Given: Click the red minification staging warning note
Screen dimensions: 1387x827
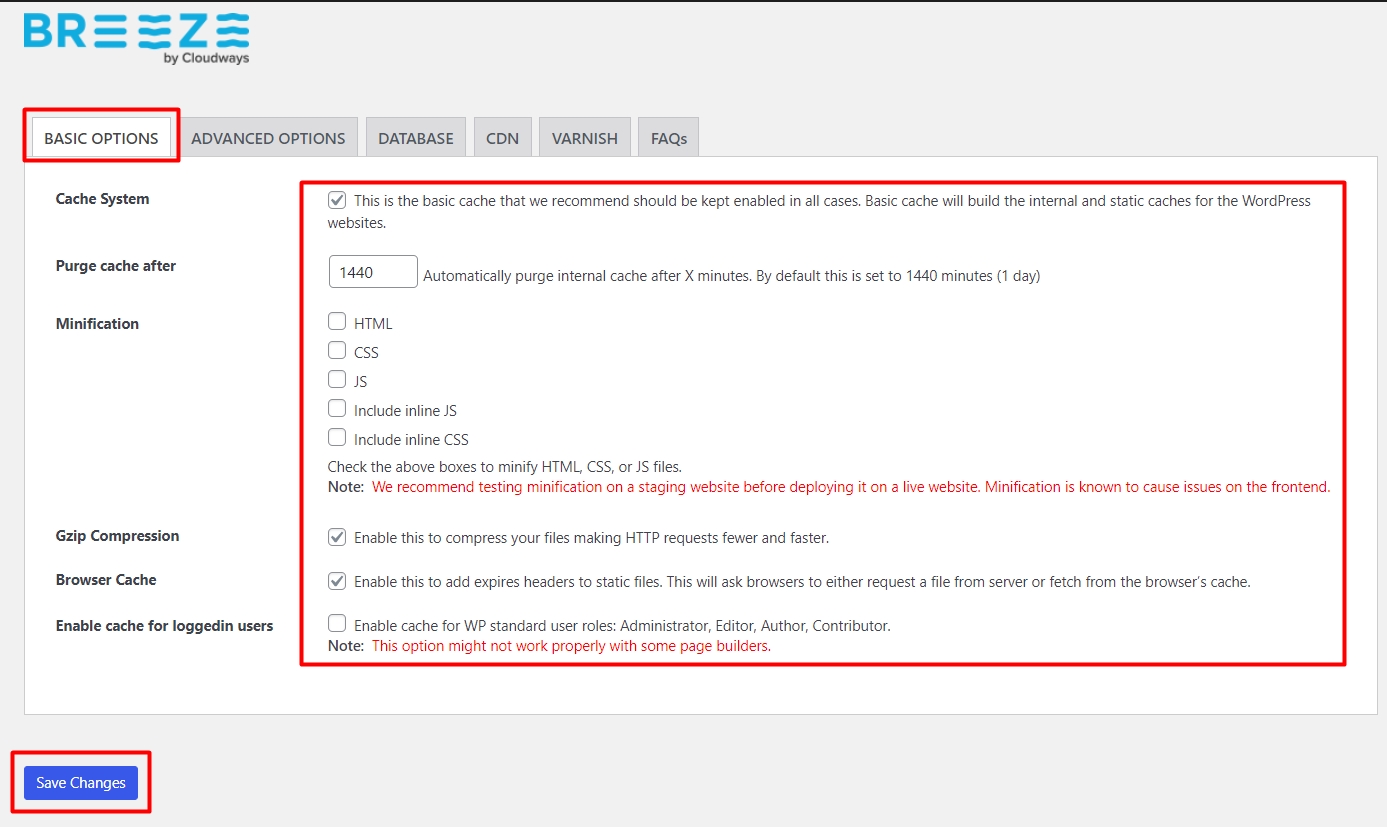Looking at the screenshot, I should coord(851,488).
